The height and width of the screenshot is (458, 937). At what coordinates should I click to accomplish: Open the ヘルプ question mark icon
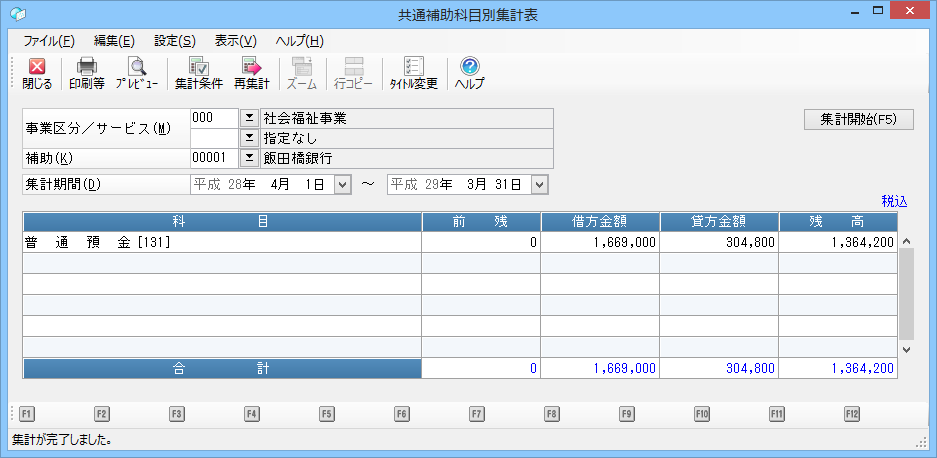(469, 74)
